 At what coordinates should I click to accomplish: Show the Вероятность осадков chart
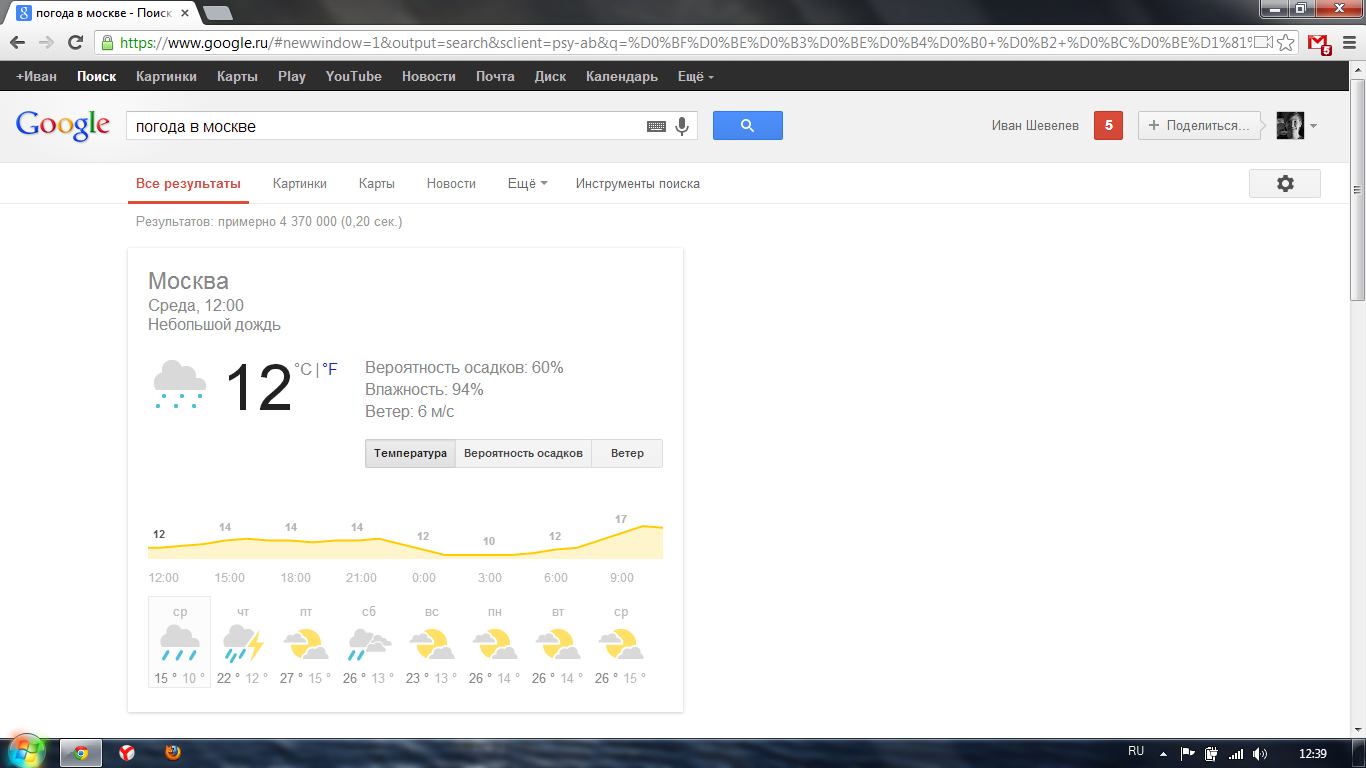pos(523,453)
